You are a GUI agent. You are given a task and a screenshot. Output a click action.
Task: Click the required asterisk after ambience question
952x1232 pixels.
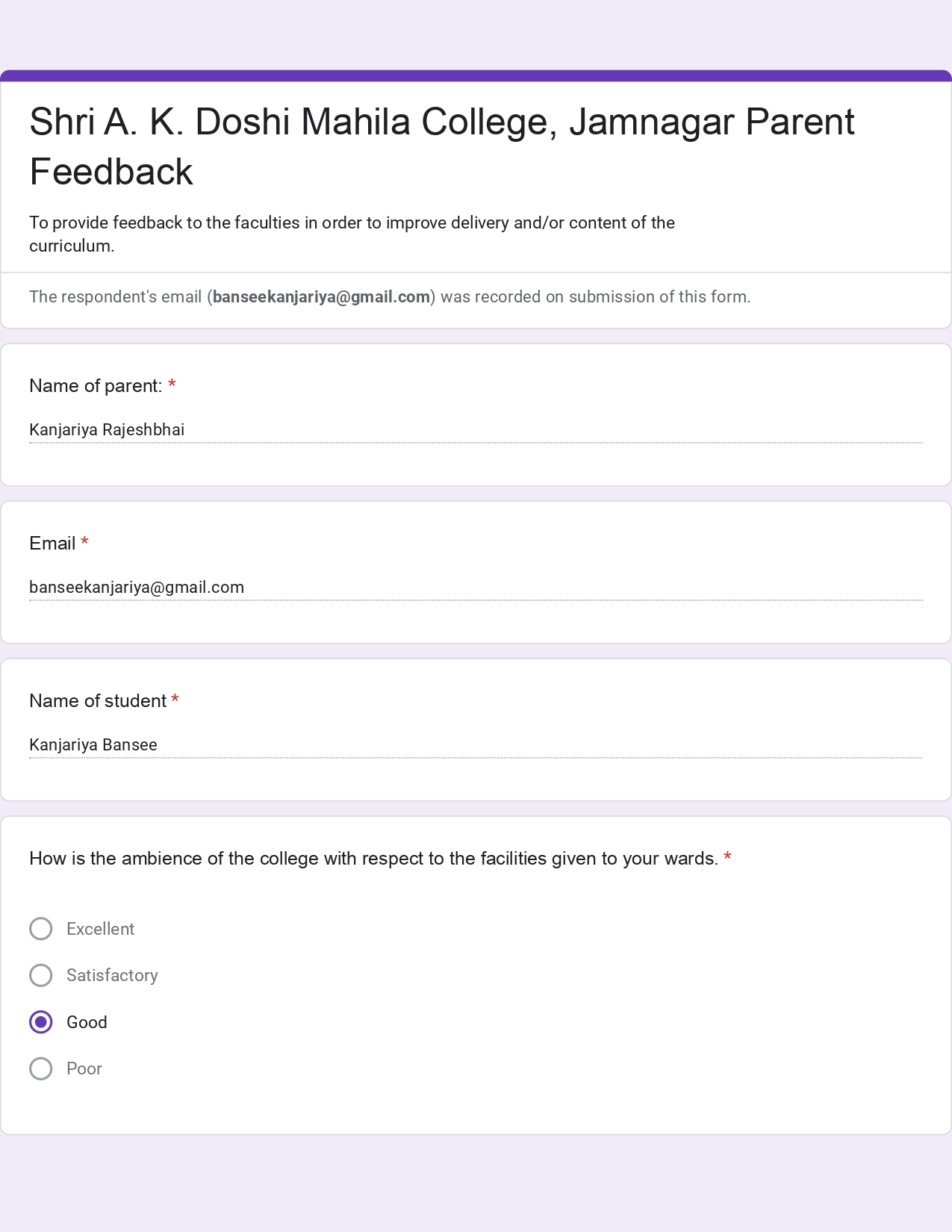click(727, 858)
